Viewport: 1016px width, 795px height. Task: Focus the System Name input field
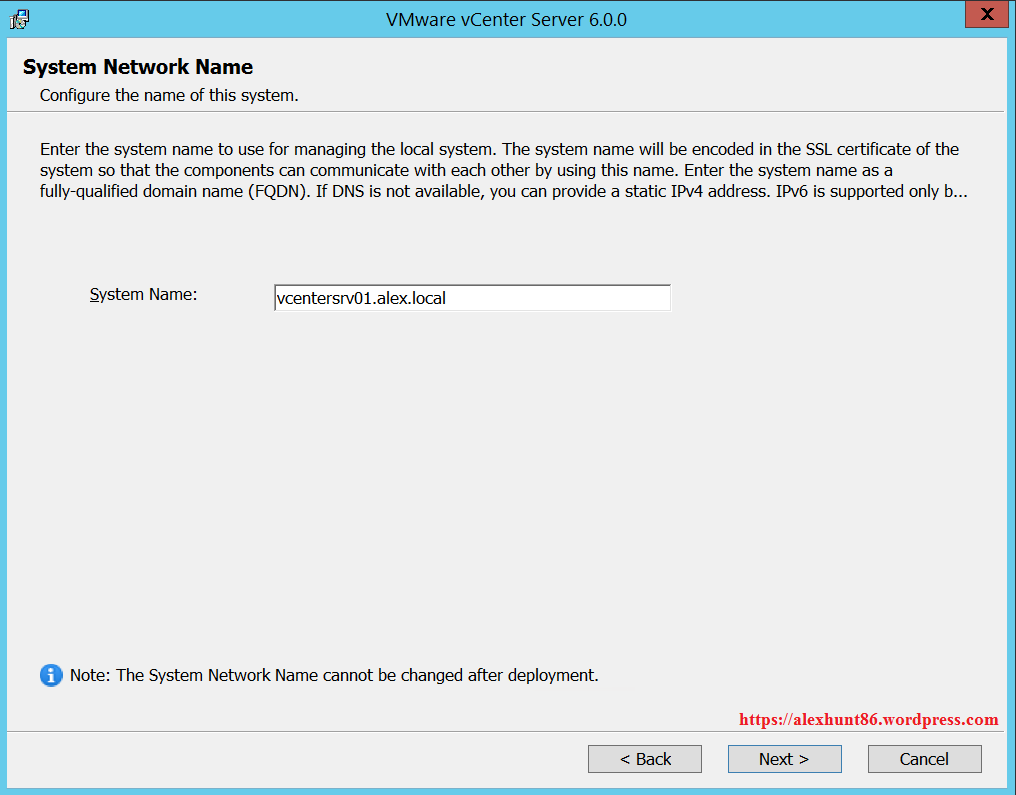[472, 298]
